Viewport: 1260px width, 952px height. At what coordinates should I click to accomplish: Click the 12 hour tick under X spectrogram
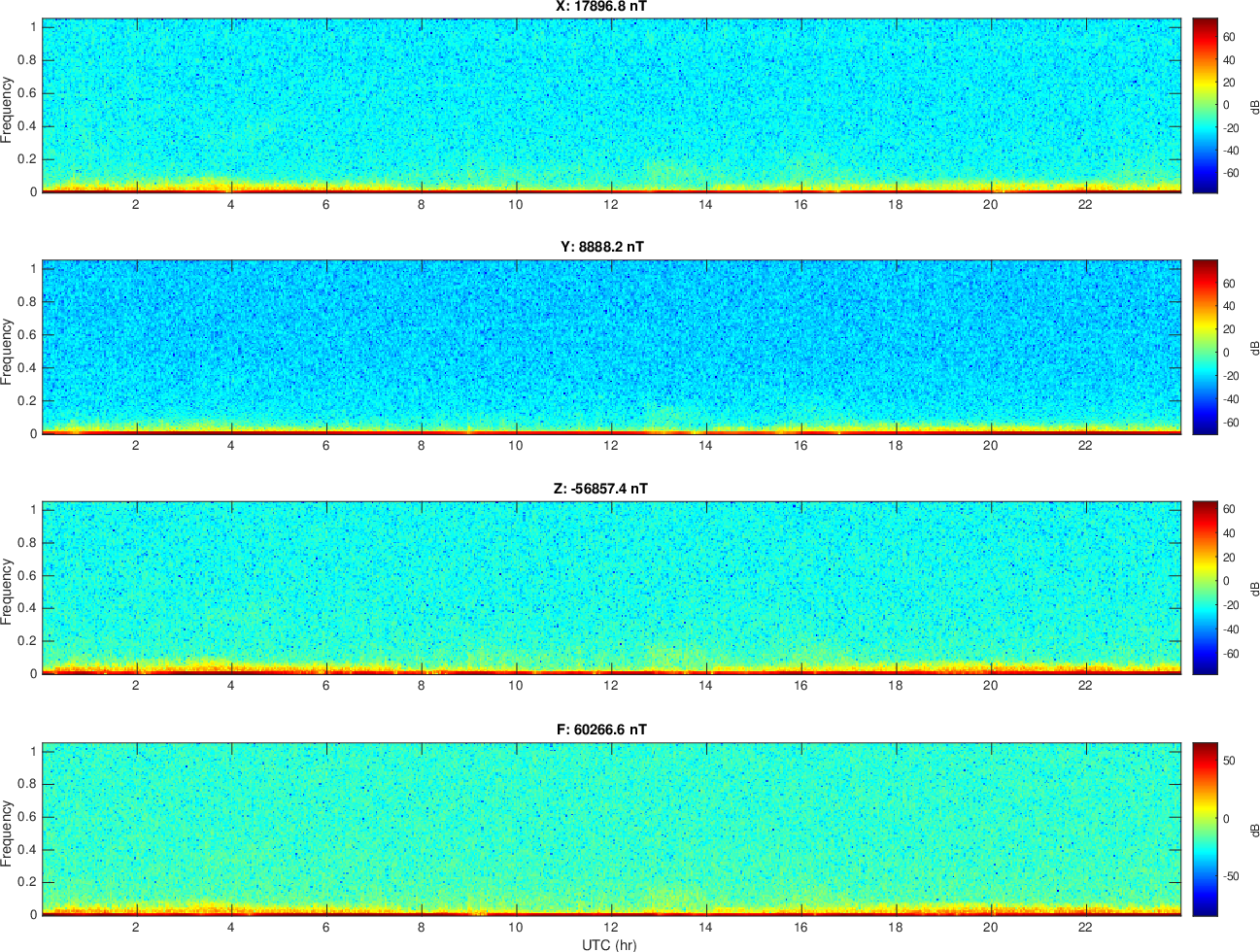tap(610, 204)
